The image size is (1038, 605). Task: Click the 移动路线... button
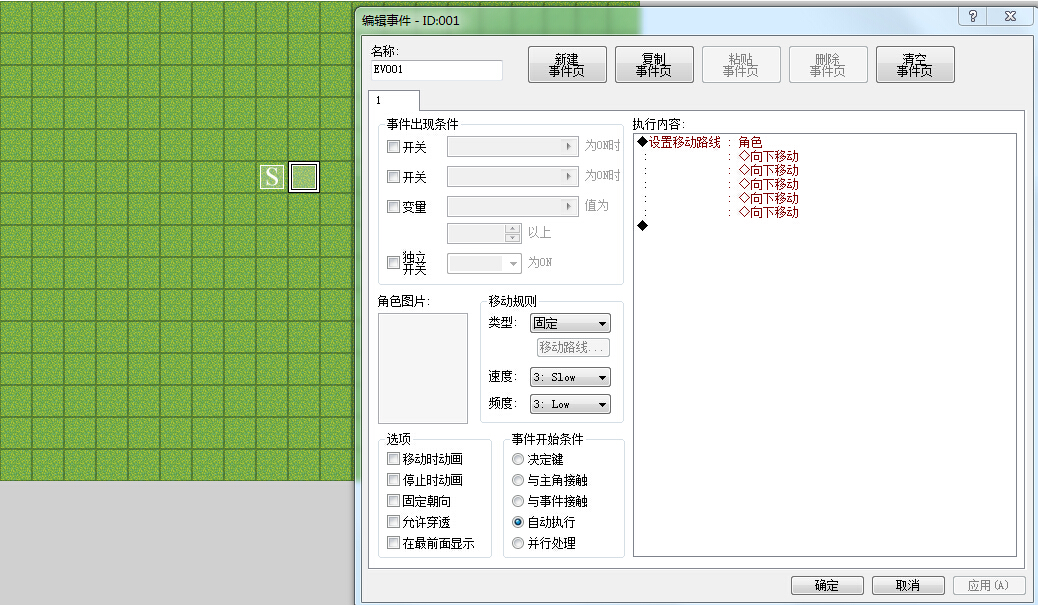(x=573, y=348)
